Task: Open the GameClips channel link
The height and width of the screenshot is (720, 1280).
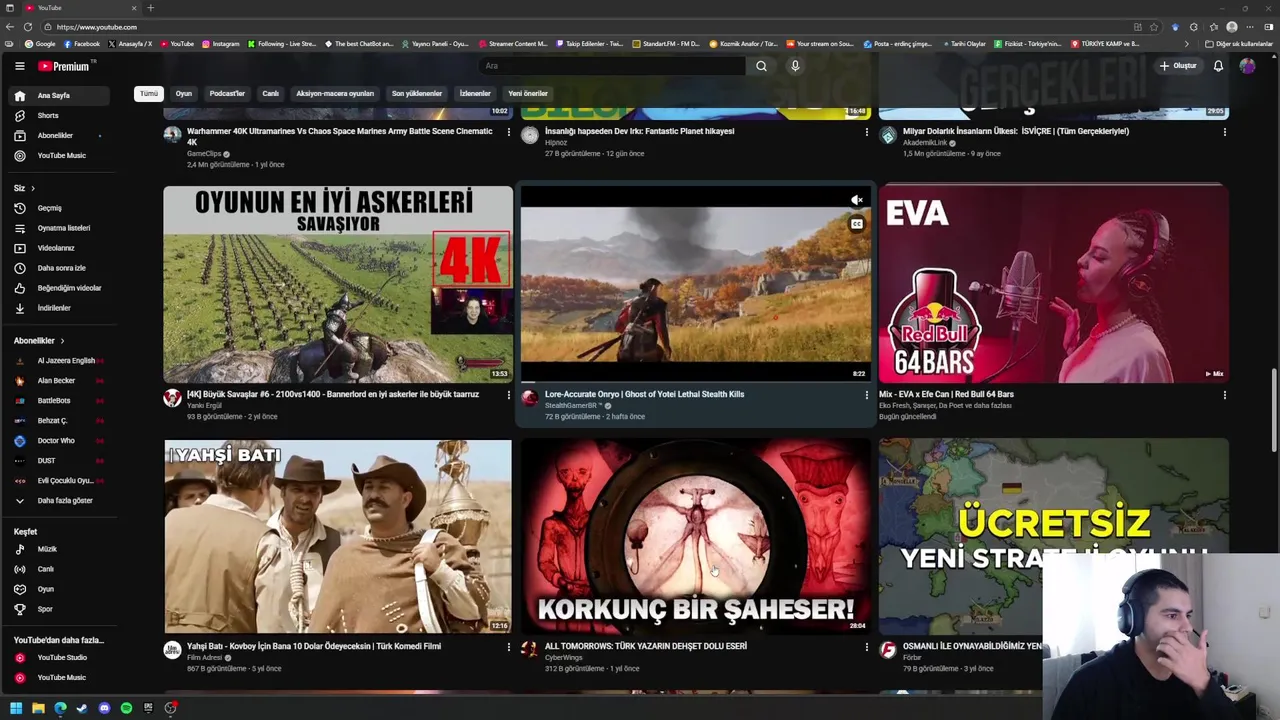Action: pos(203,154)
